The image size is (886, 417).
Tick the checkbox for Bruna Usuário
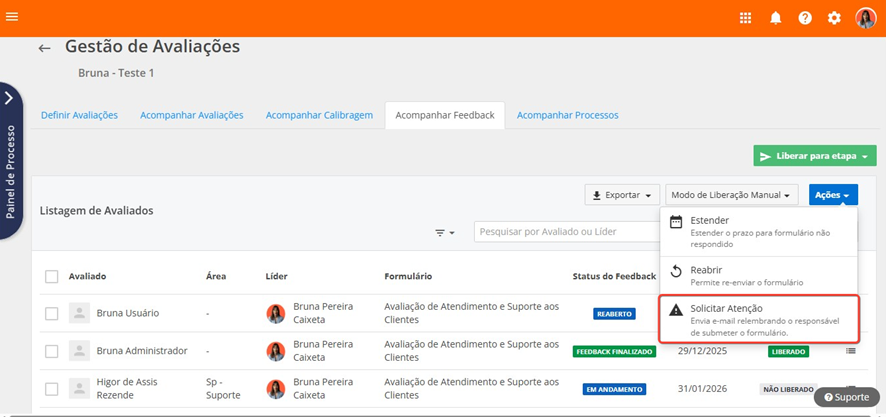[51, 314]
